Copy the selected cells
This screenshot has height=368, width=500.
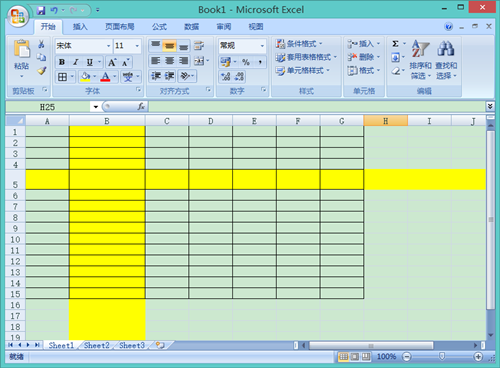click(41, 57)
